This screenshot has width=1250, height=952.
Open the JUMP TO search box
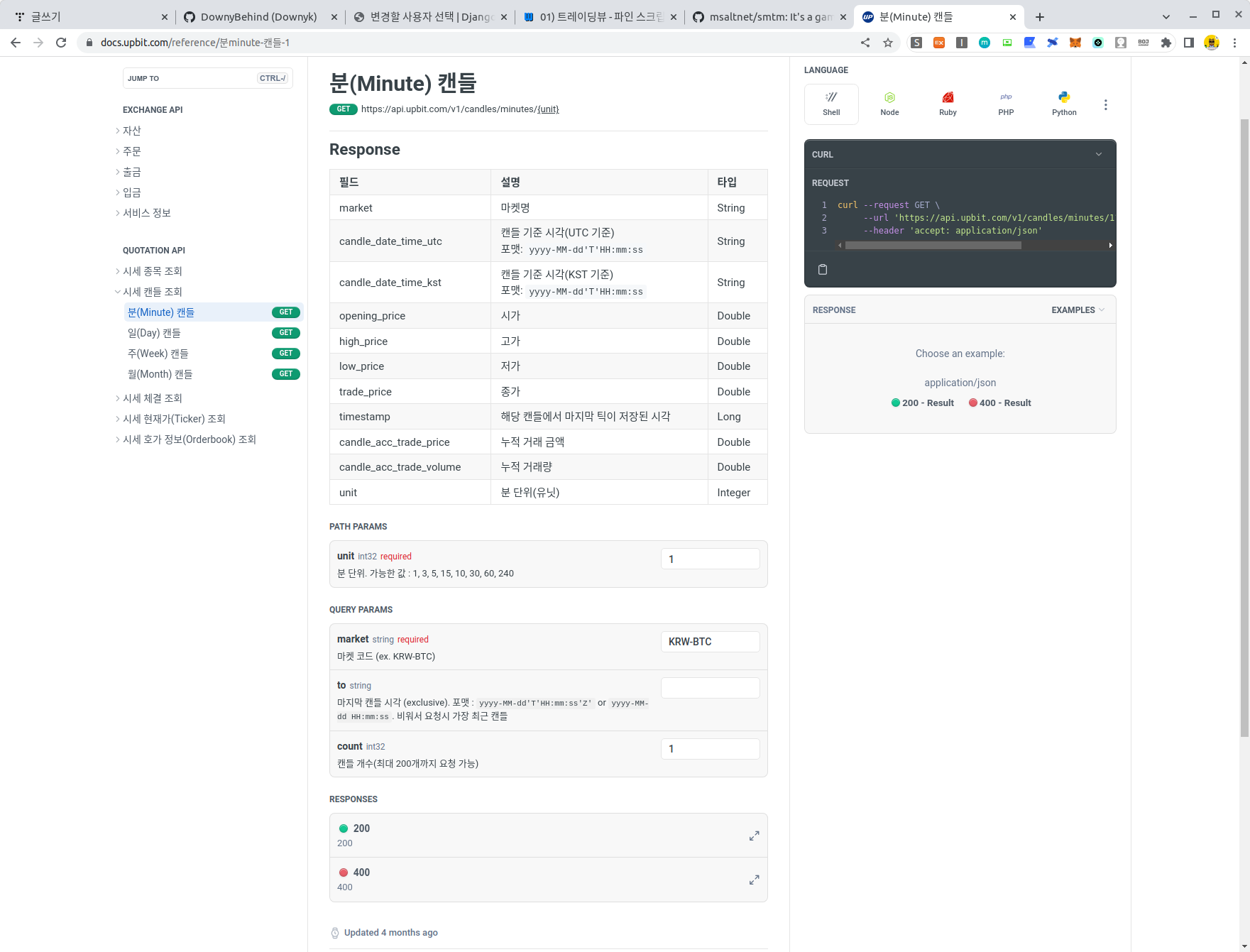[208, 78]
